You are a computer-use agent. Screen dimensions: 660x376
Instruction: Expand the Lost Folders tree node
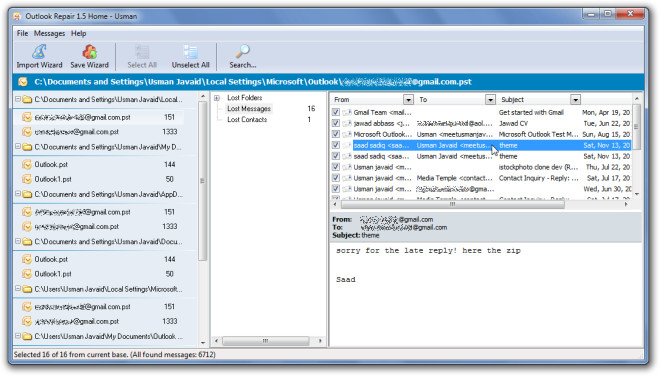pos(217,98)
